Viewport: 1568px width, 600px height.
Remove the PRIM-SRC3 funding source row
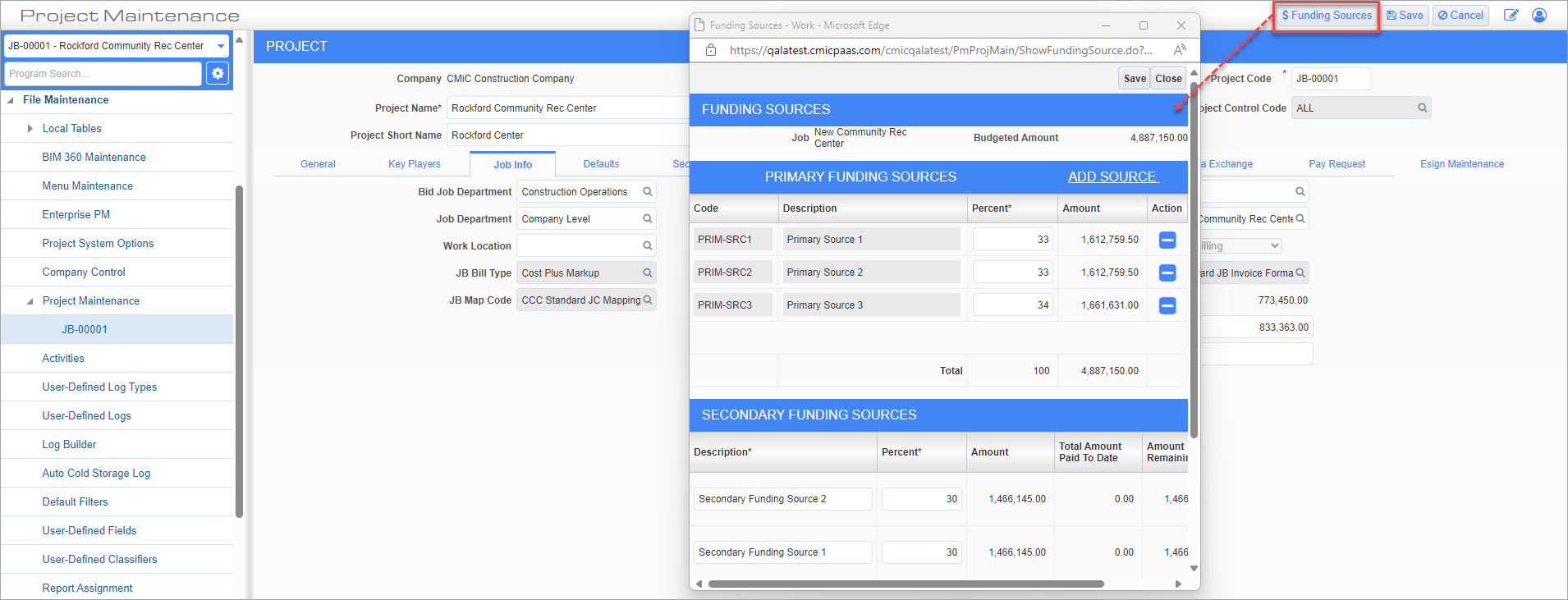(1167, 305)
